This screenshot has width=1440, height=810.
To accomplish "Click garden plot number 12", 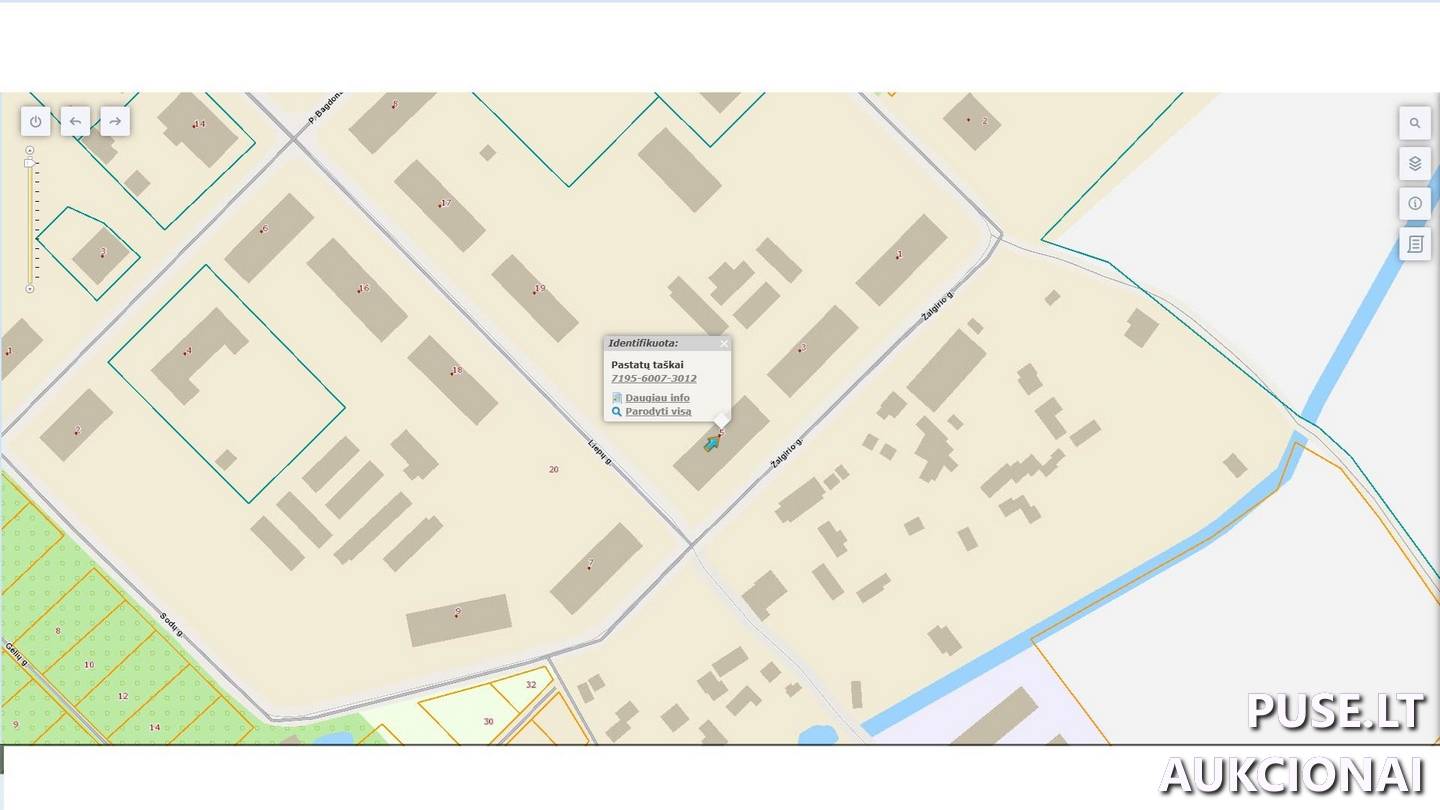I will 123,696.
